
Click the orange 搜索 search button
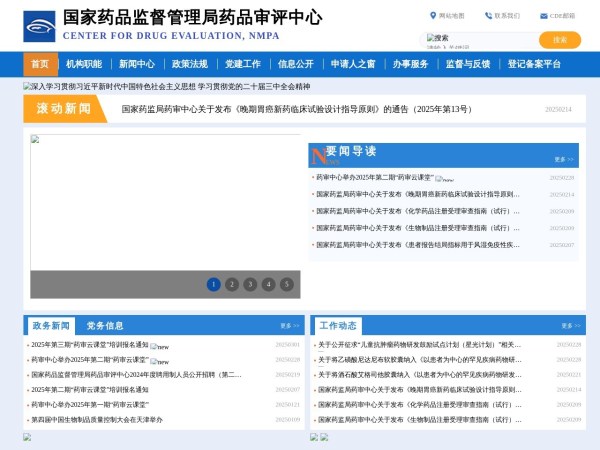(x=559, y=40)
